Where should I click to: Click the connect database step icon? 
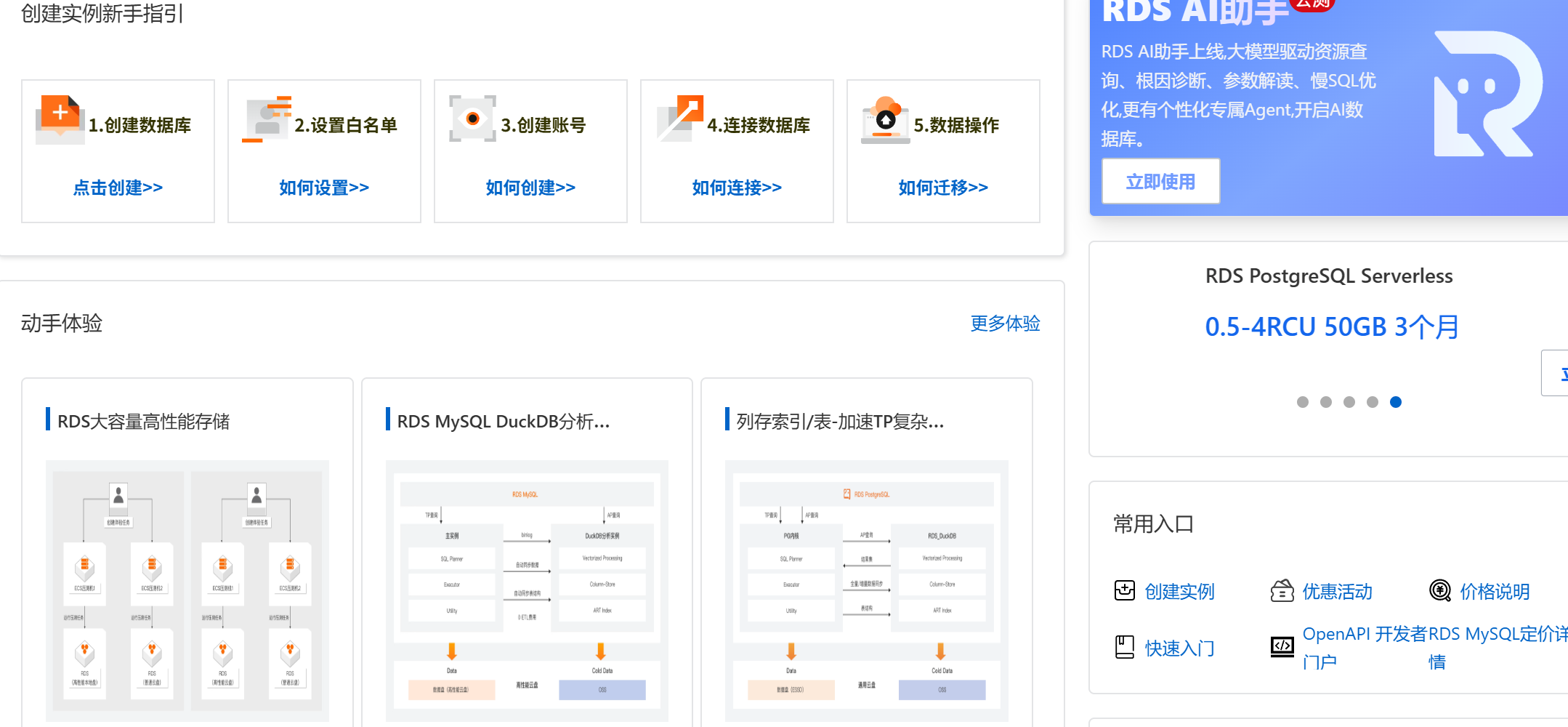(680, 119)
